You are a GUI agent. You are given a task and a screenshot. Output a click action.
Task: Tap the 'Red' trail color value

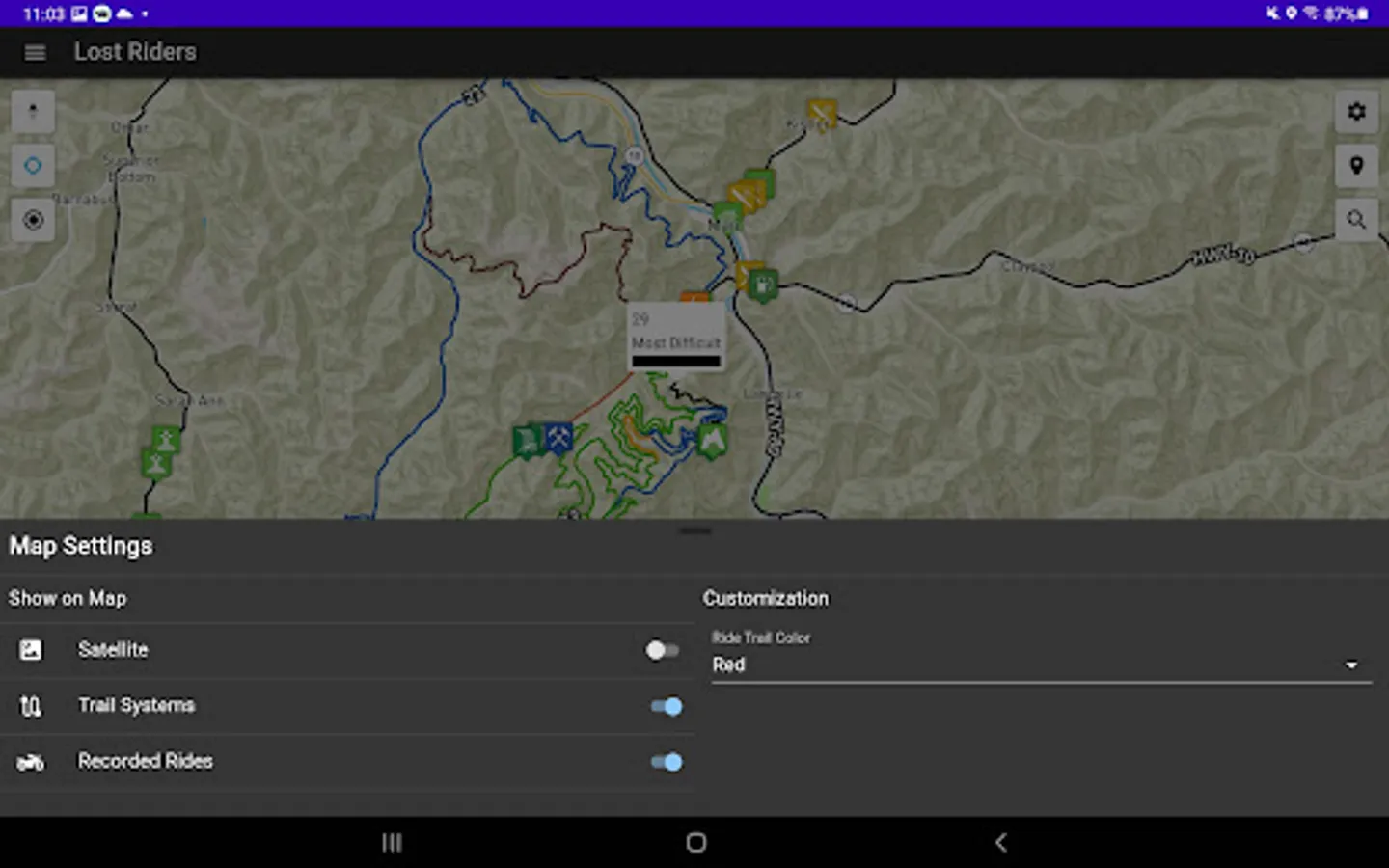coord(728,665)
